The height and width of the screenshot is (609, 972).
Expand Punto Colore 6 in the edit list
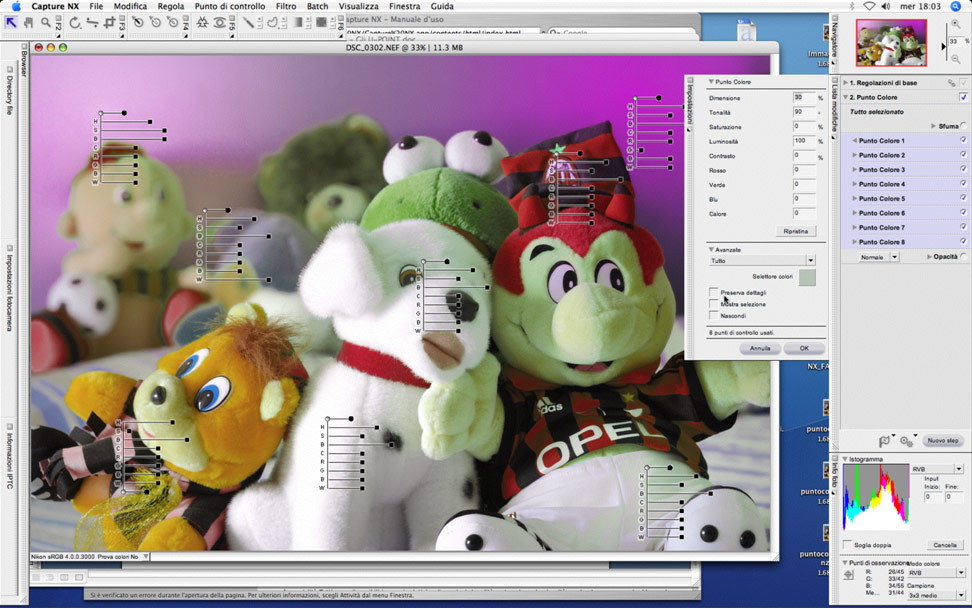pyautogui.click(x=855, y=213)
